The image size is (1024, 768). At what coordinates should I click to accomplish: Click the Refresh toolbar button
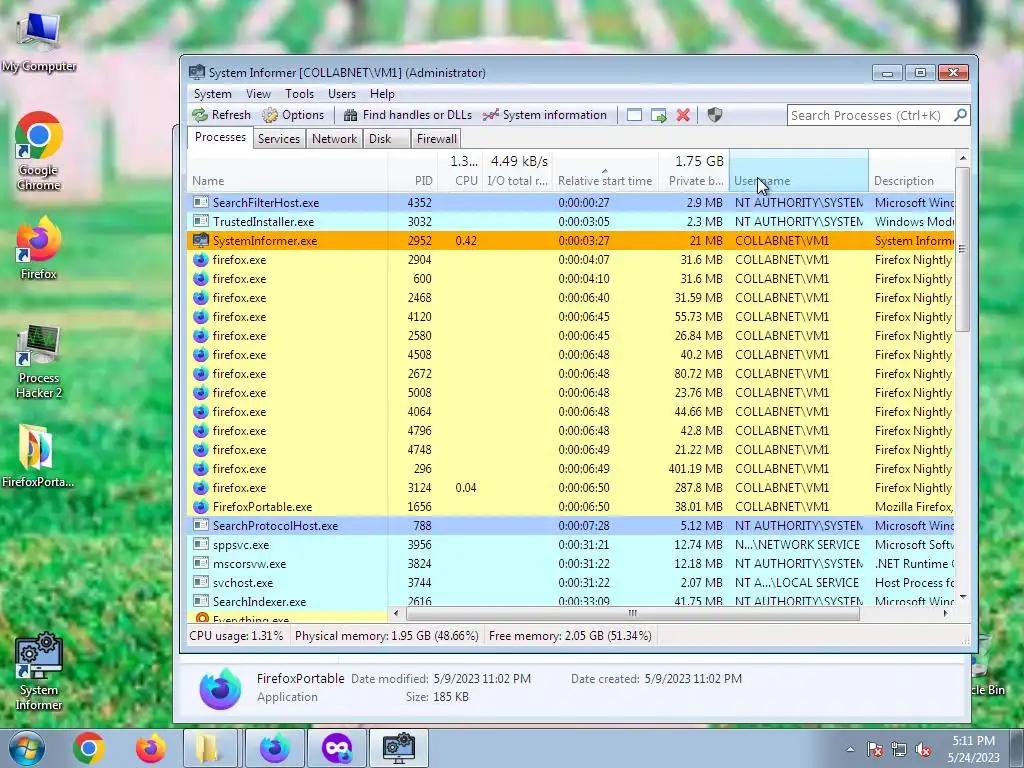(x=221, y=115)
